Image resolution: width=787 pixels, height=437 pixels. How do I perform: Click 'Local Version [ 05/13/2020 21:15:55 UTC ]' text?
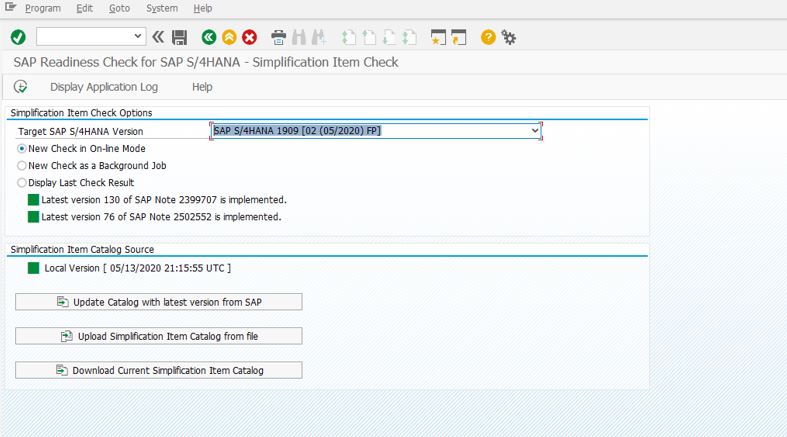[x=138, y=268]
